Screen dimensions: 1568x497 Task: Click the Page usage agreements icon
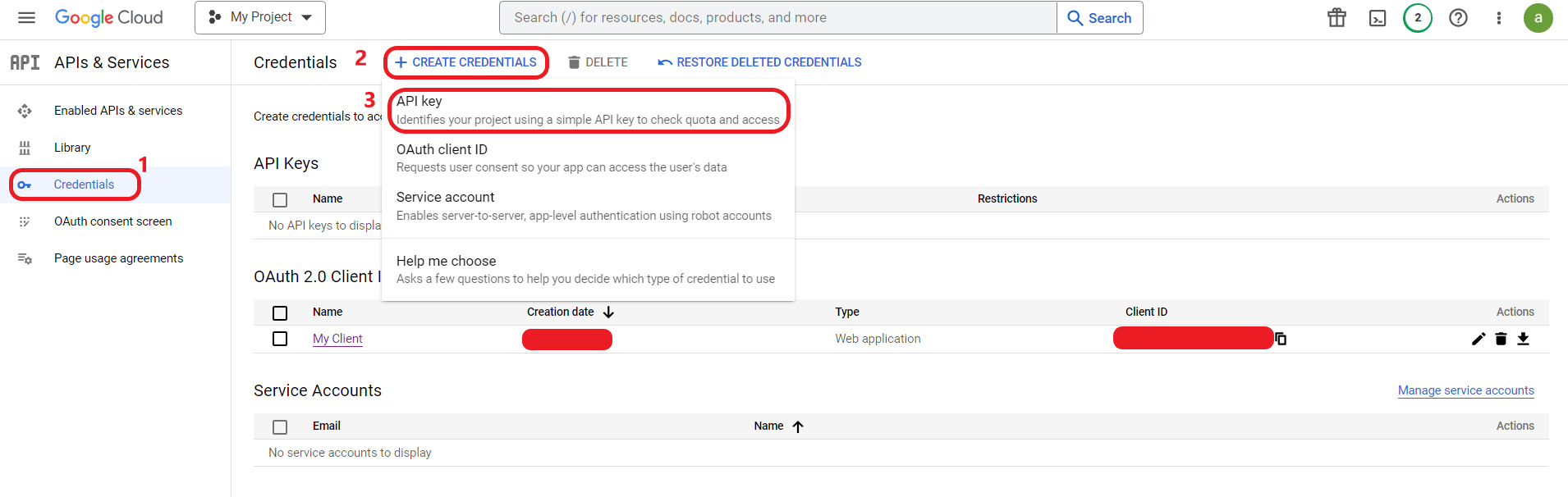pyautogui.click(x=25, y=258)
